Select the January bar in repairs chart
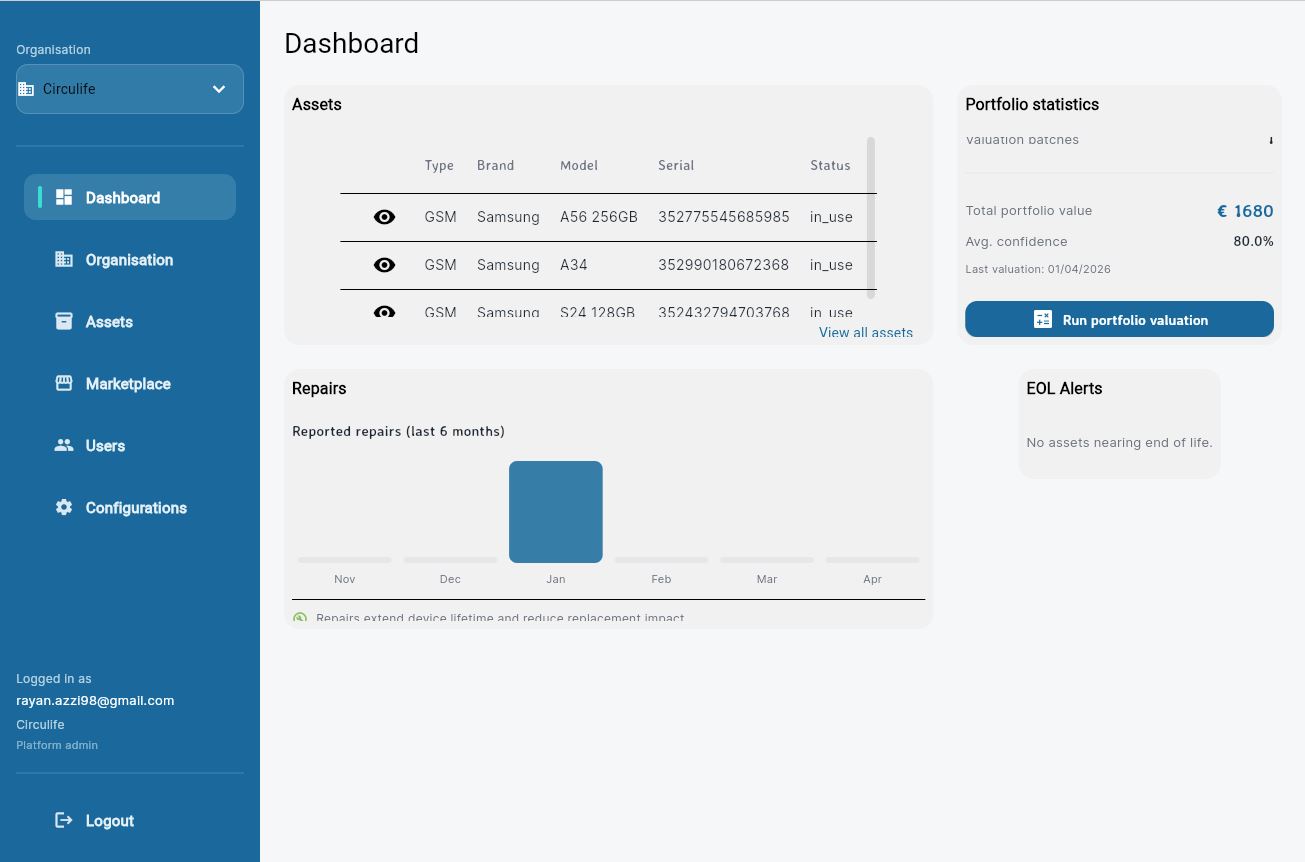 555,511
